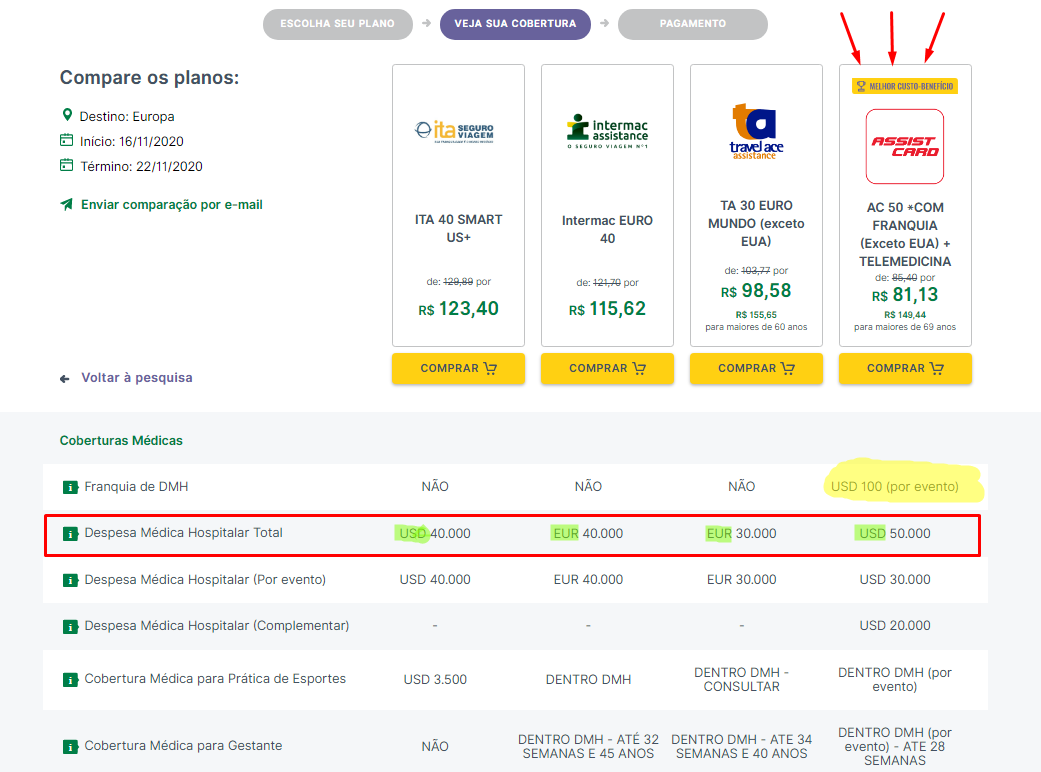Click Término: 22/11/2020 text
The width and height of the screenshot is (1041, 772).
(x=141, y=167)
